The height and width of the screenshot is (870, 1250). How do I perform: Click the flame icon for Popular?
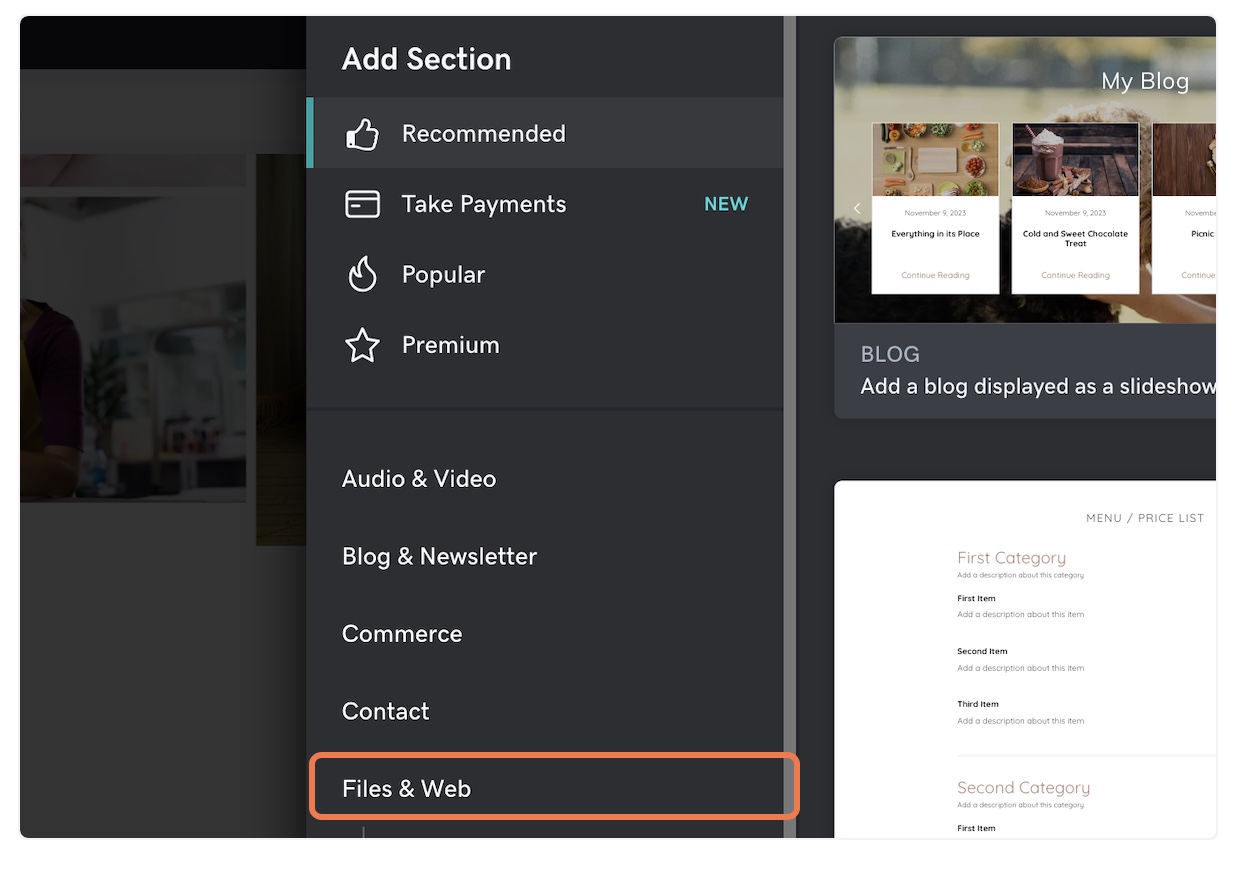pos(362,274)
